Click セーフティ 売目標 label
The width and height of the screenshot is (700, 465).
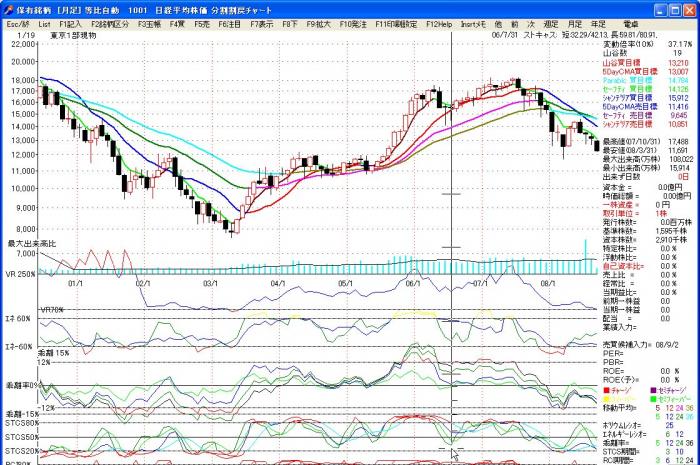(x=627, y=115)
